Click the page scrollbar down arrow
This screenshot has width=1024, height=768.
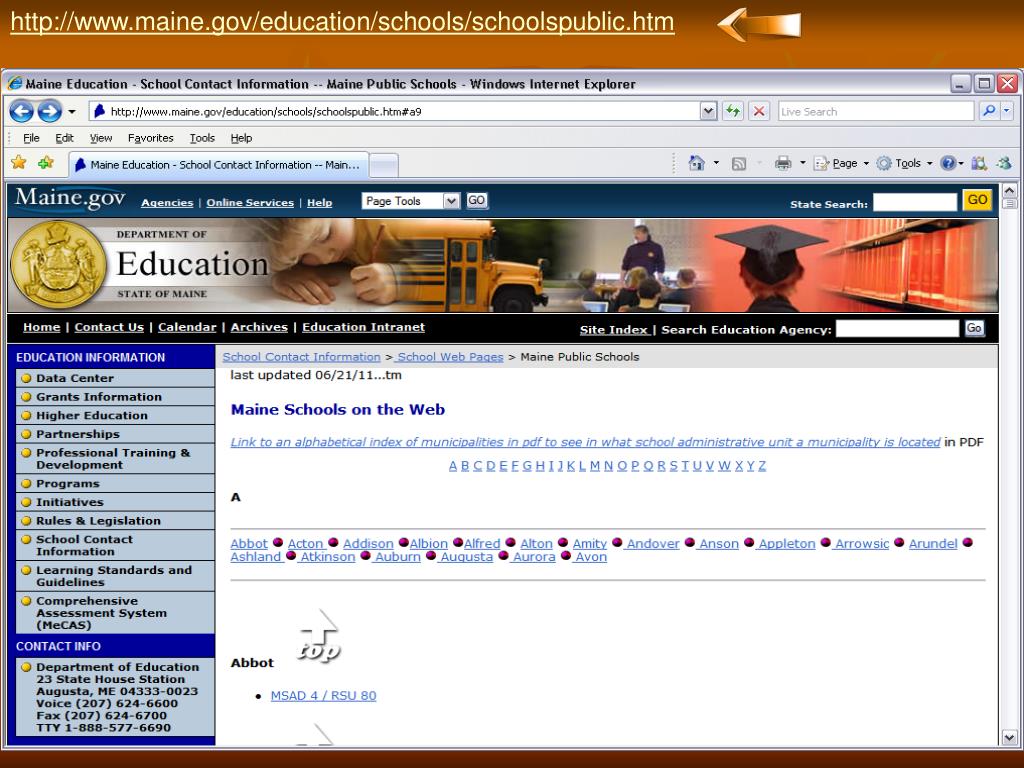pos(1009,738)
